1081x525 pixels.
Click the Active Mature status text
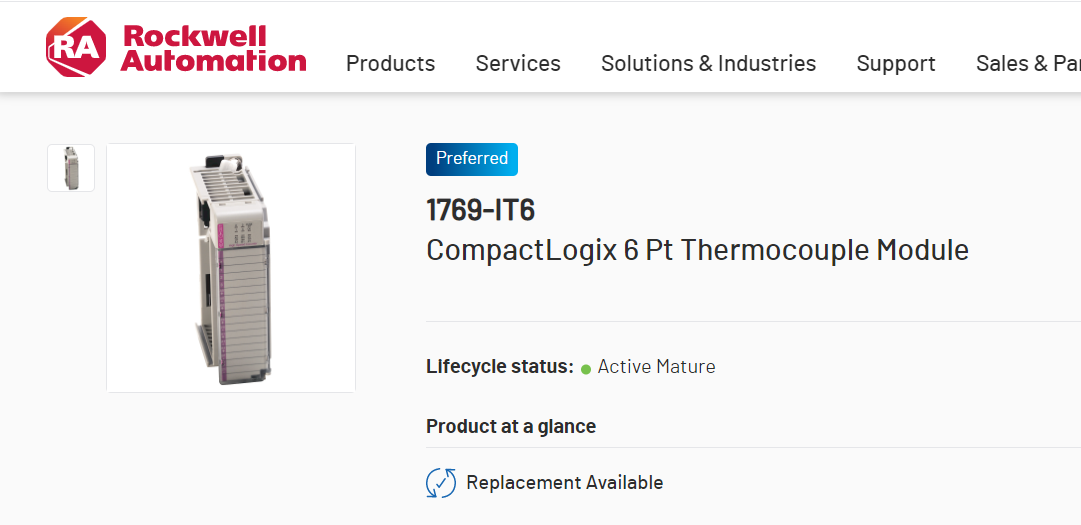click(656, 367)
